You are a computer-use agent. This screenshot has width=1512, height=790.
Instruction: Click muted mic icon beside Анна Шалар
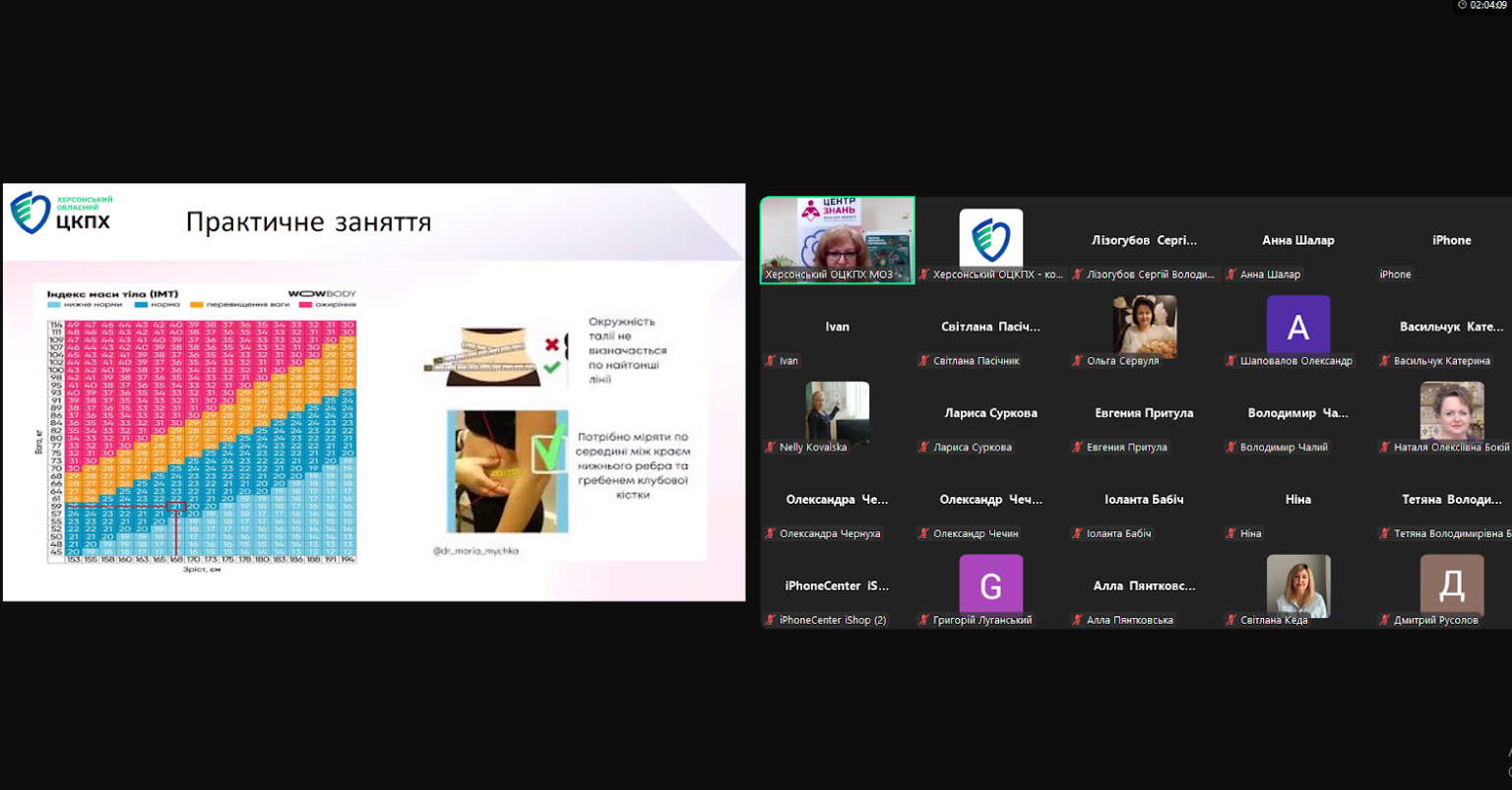pos(1230,274)
